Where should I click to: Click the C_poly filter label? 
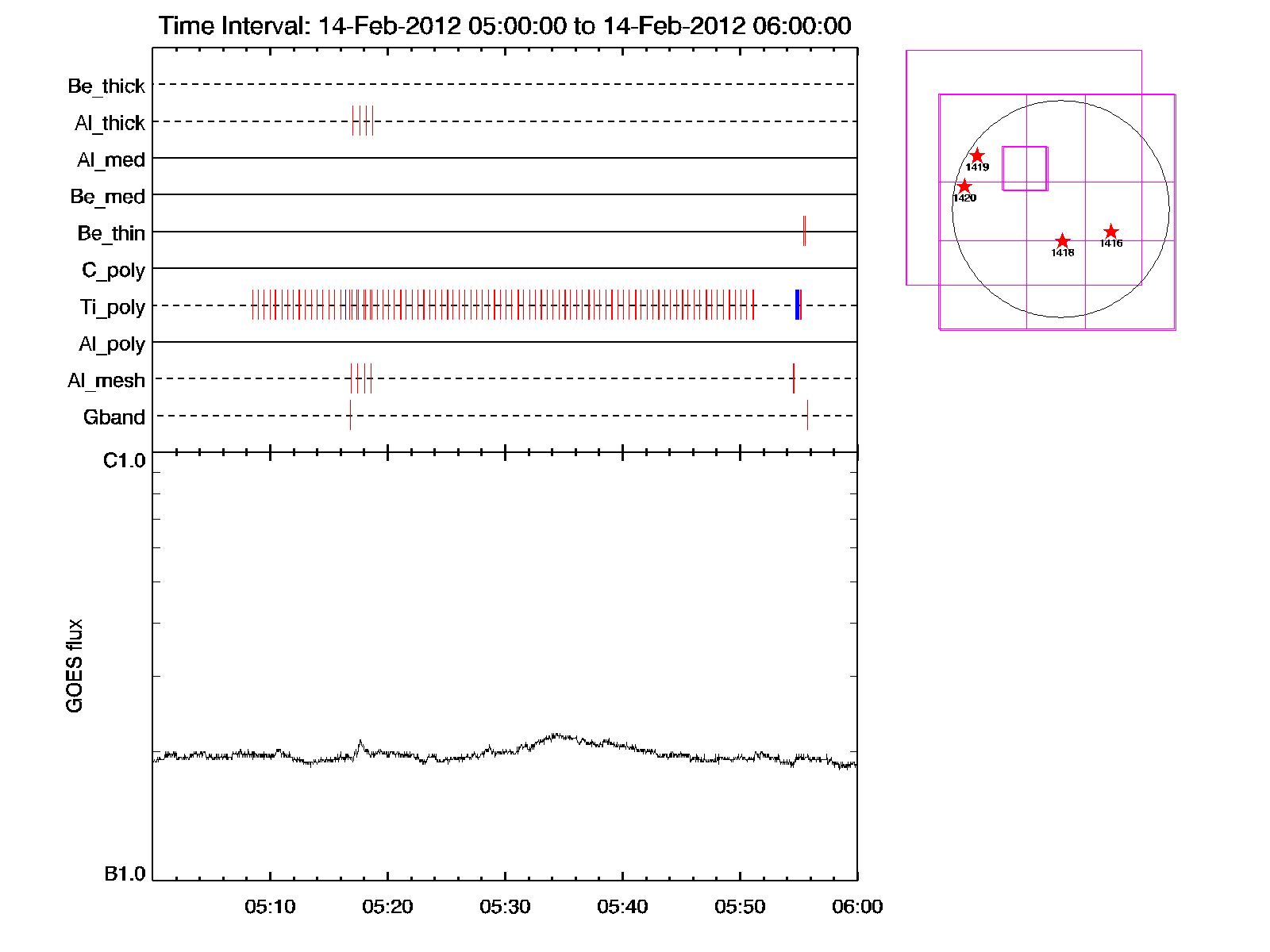(114, 271)
